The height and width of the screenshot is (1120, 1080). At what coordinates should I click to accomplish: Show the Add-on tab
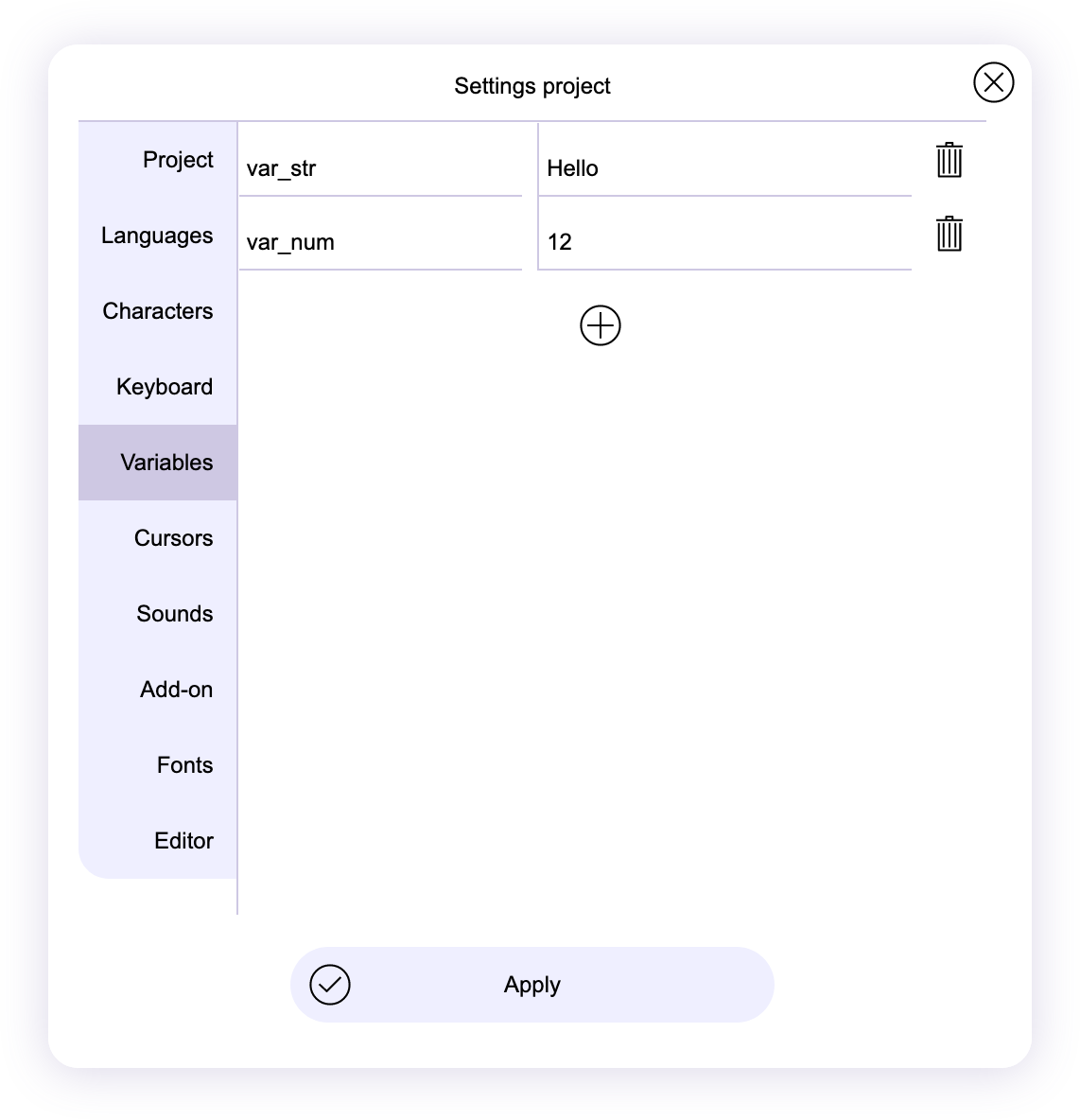(x=158, y=690)
